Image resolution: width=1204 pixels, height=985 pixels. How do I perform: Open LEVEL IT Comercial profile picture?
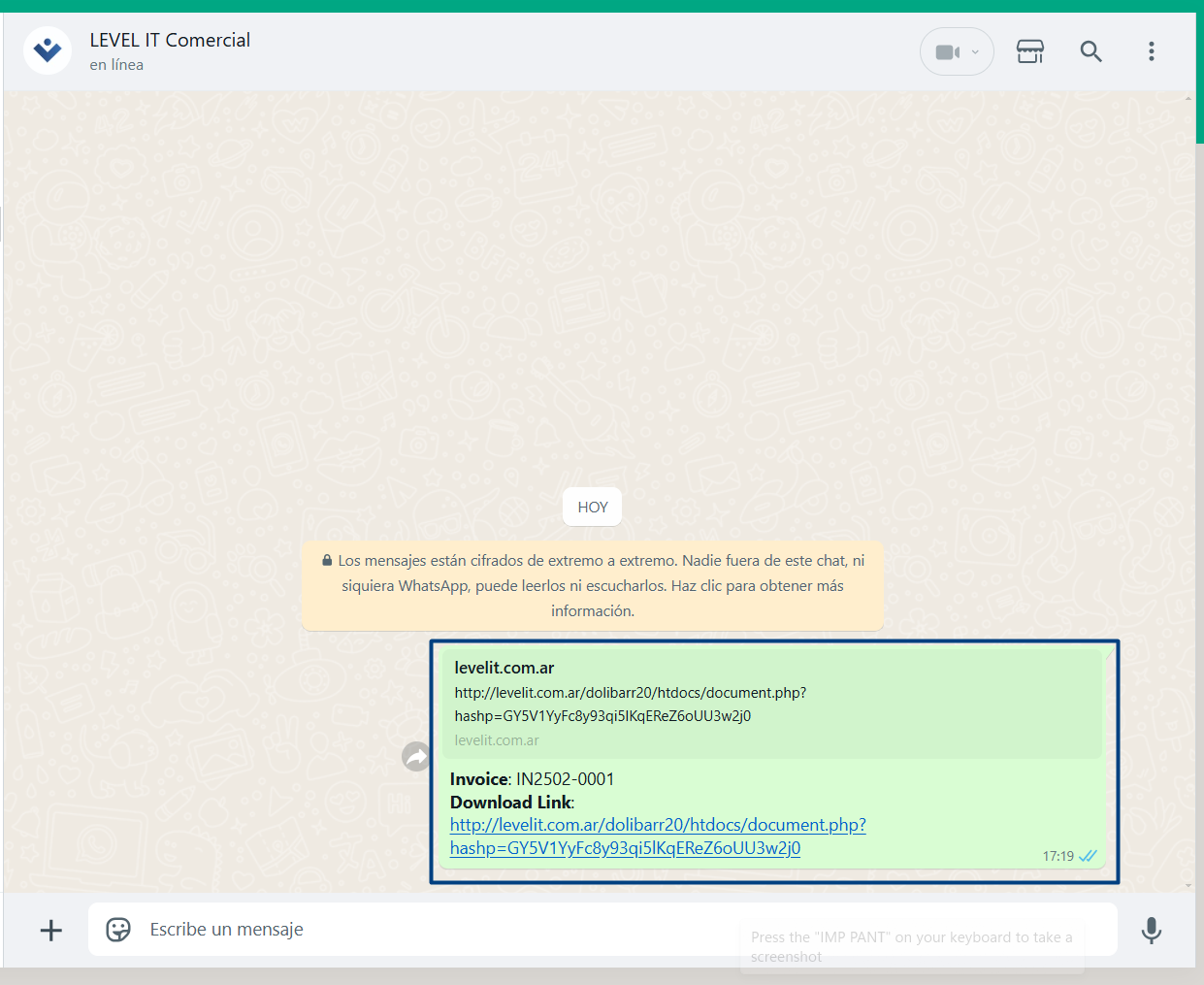(47, 50)
